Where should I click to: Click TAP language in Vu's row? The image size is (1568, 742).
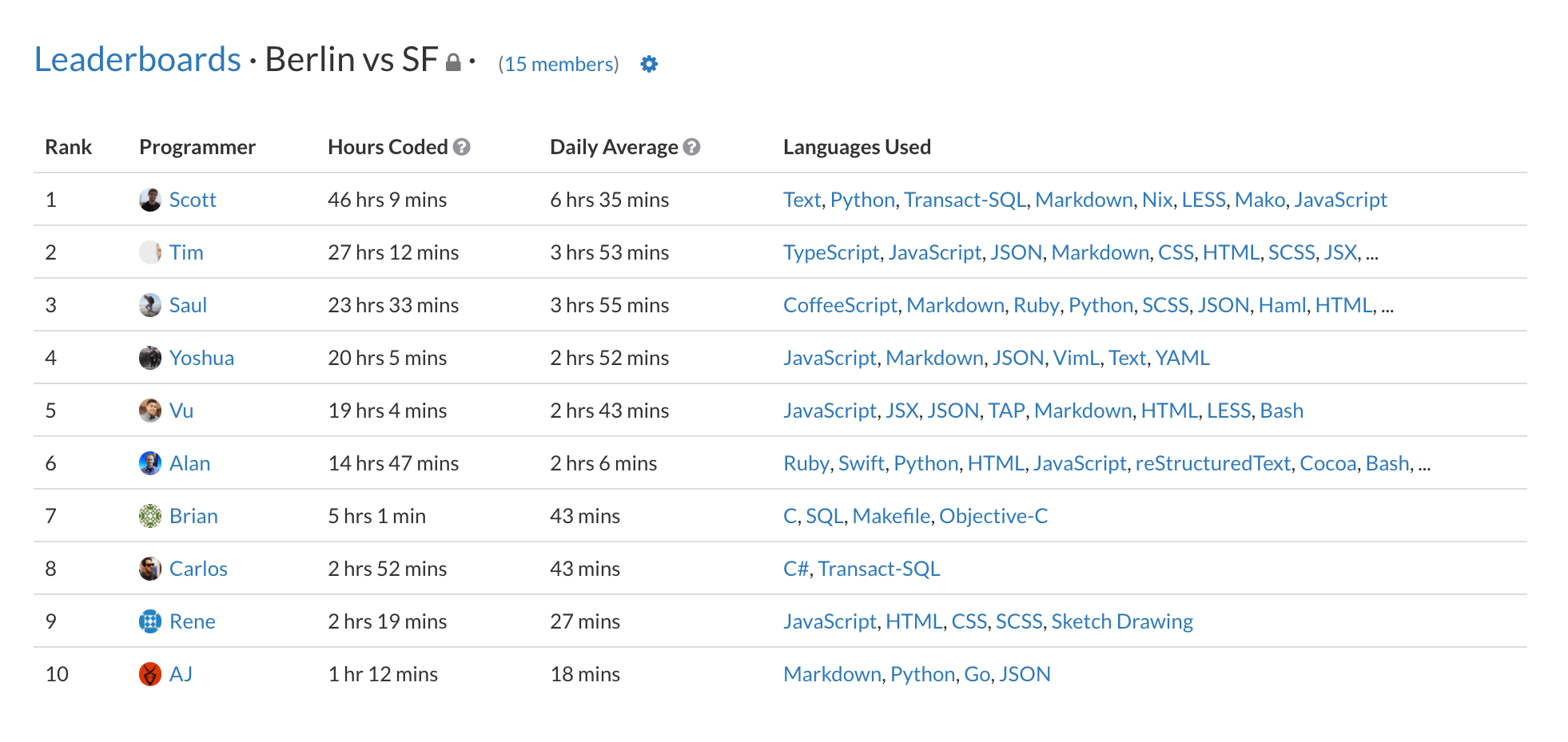(x=1006, y=411)
